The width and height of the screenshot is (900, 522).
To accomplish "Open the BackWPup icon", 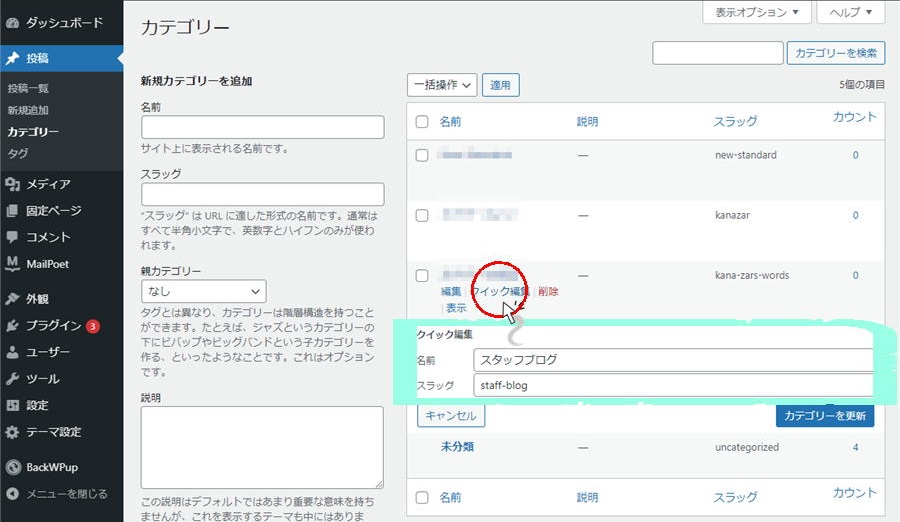I will pos(12,466).
